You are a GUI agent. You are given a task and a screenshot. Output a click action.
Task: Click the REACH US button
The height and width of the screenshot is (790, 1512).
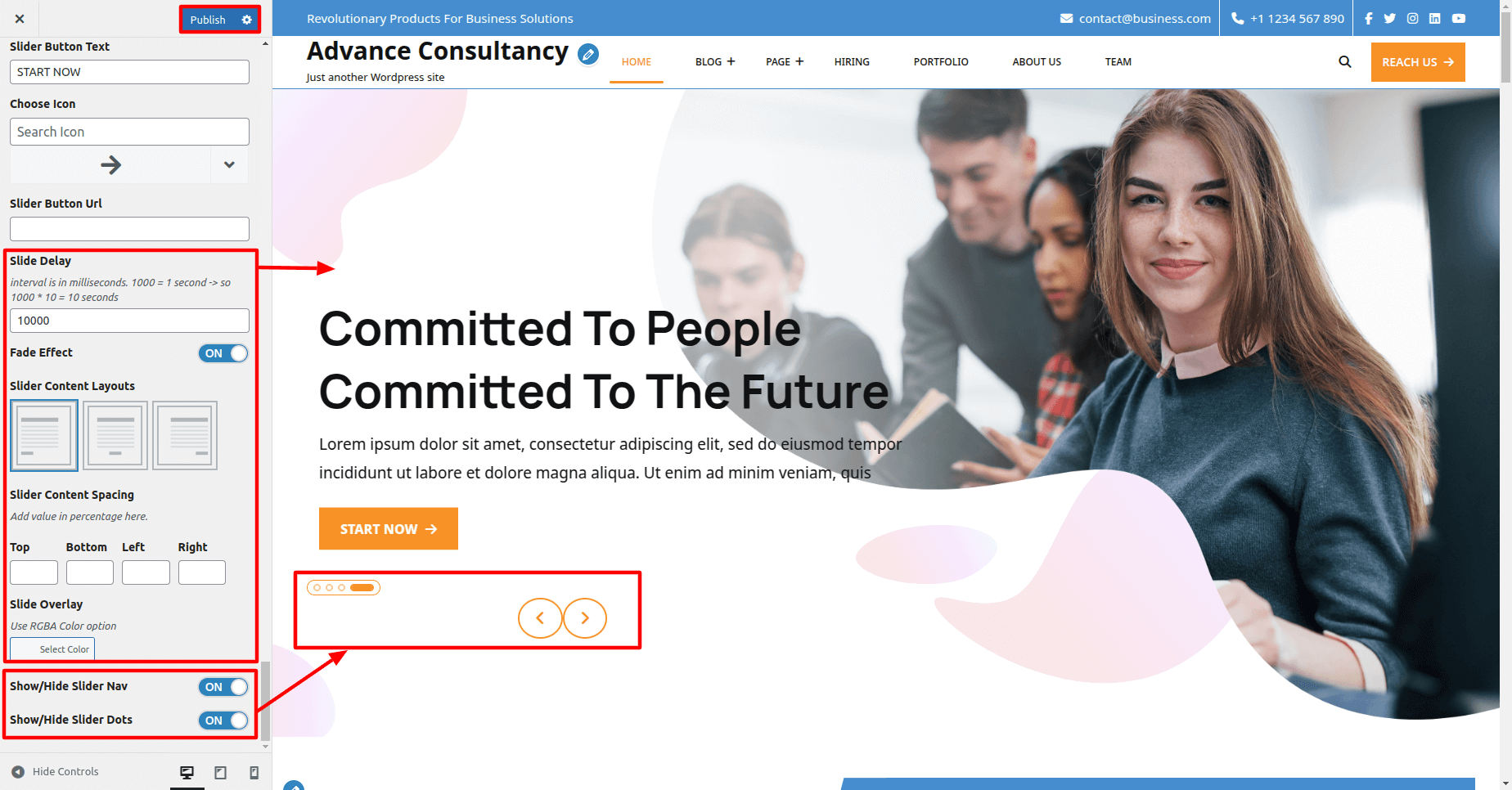(x=1418, y=62)
